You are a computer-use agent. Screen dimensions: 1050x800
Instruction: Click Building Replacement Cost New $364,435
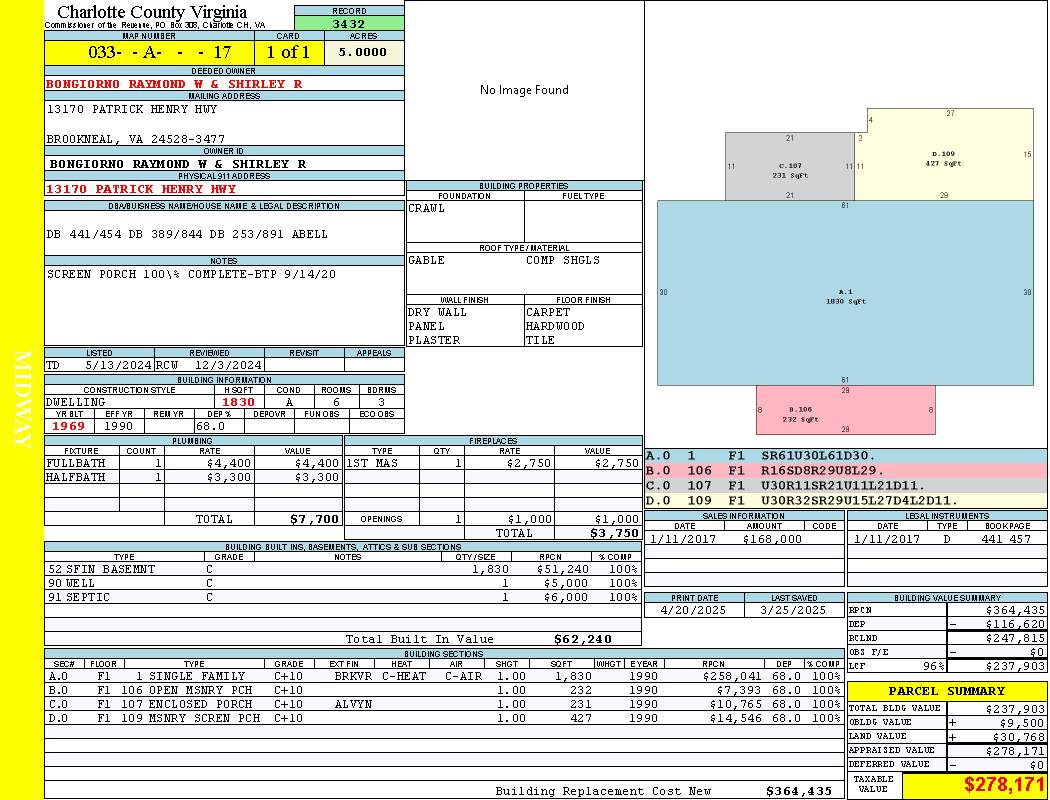[x=799, y=791]
